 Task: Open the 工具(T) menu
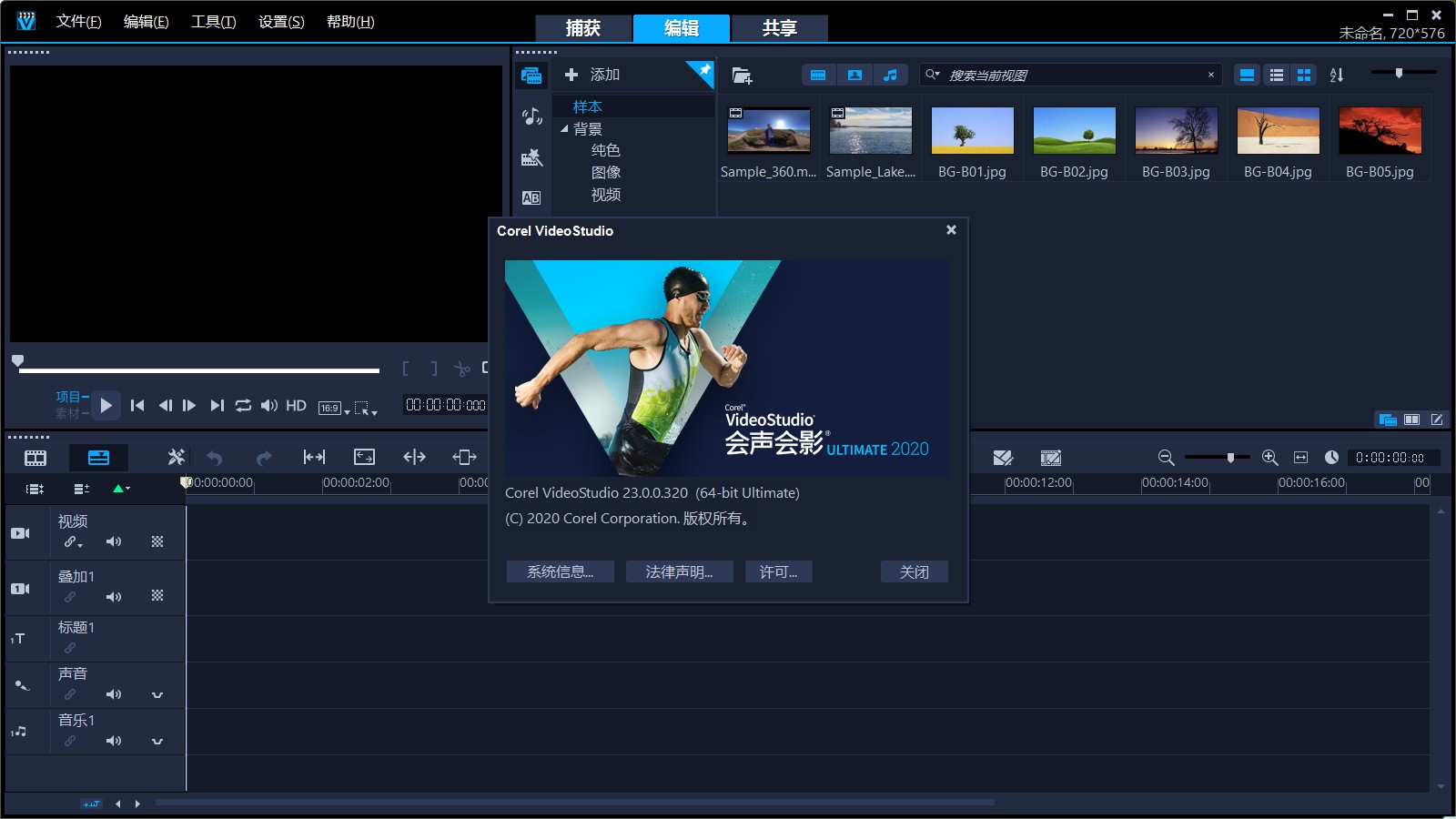(213, 22)
